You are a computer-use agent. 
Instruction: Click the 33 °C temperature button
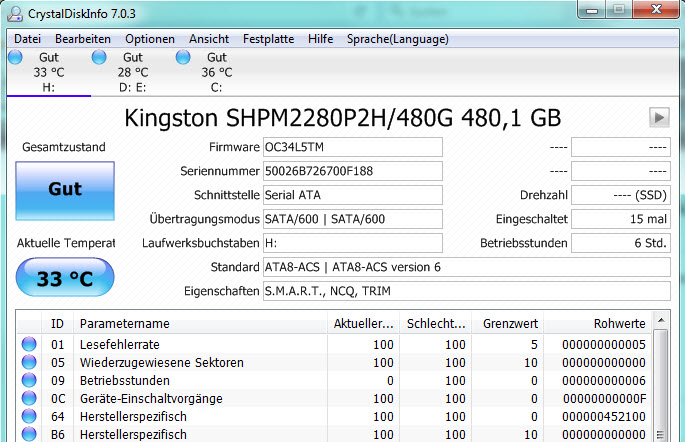[65, 277]
